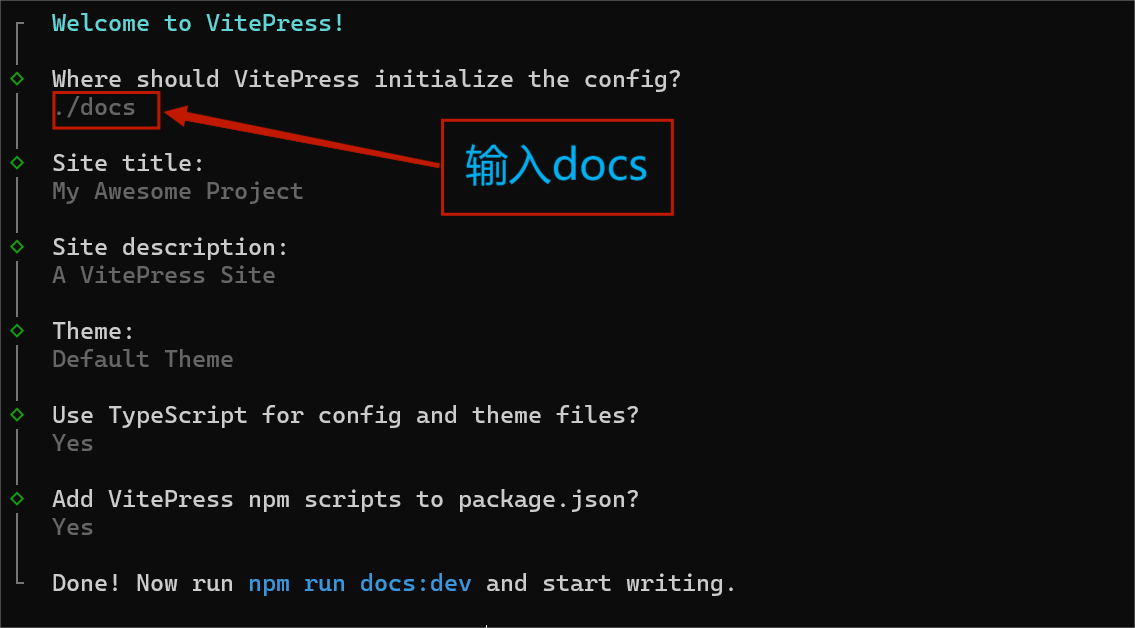Click the diamond beside the npm scripts question
Screen dimensions: 1135x628
(17, 498)
